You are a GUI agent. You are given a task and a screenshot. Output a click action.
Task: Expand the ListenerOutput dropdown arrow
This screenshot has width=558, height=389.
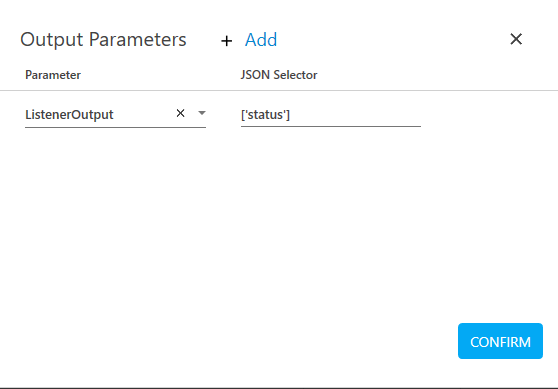(202, 113)
